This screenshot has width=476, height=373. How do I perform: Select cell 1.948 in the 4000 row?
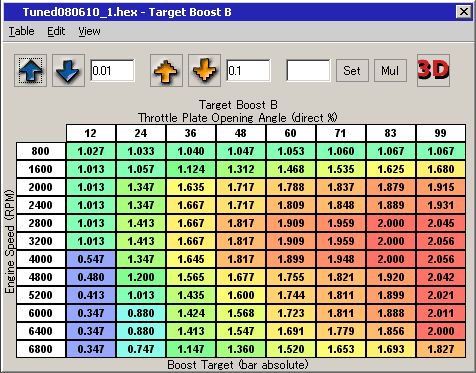[x=341, y=259]
